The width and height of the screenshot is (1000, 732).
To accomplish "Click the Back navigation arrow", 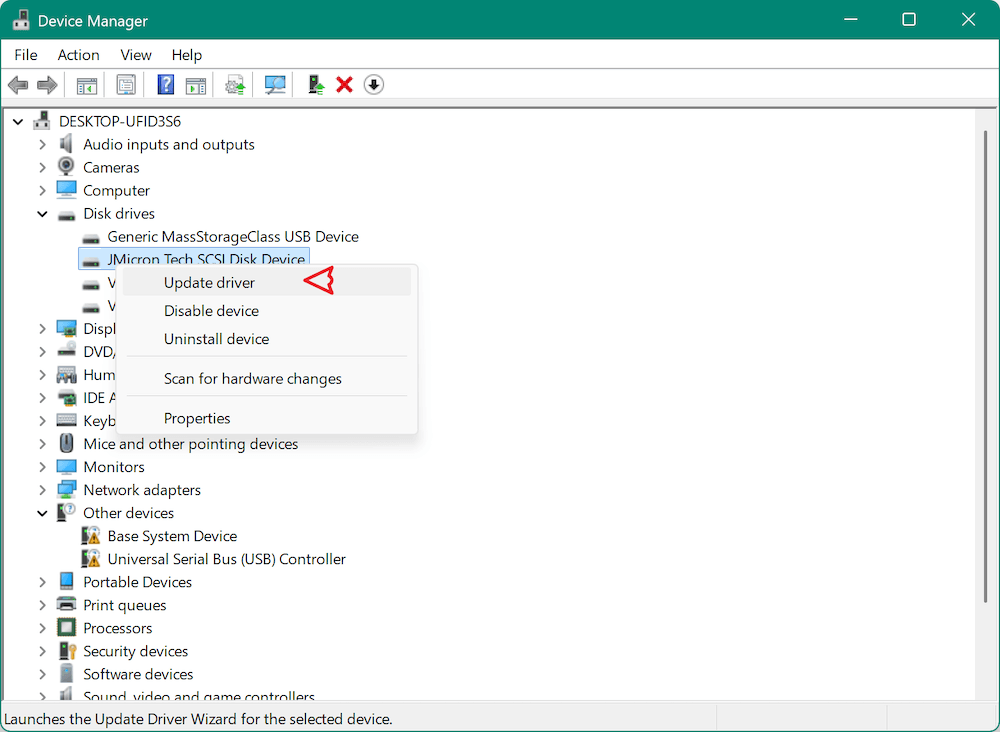I will 17,84.
